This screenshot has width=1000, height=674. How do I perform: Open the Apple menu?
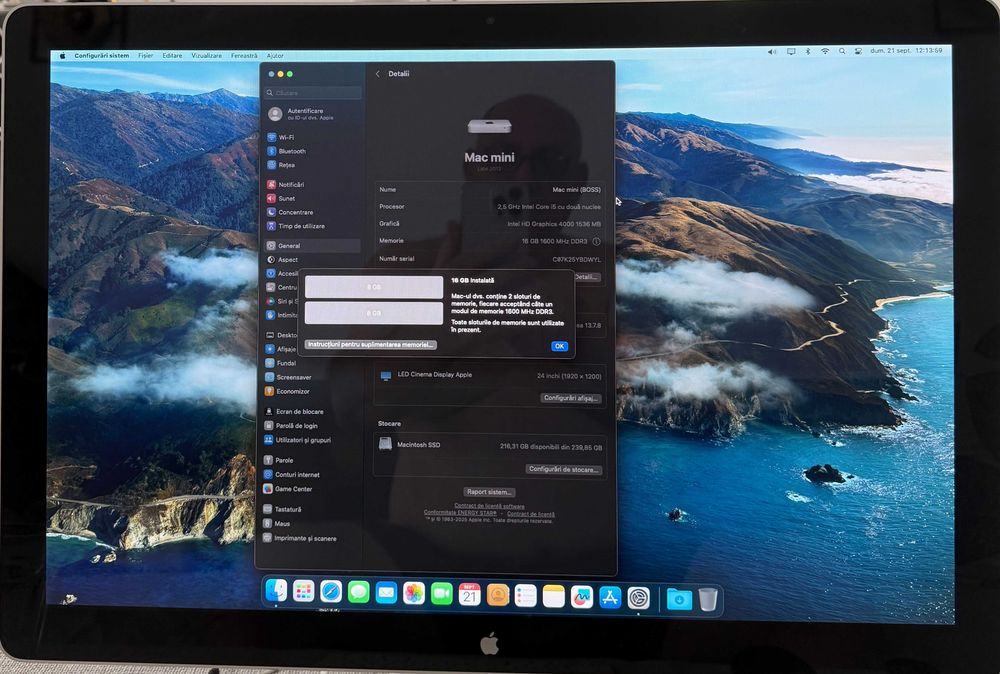[62, 55]
